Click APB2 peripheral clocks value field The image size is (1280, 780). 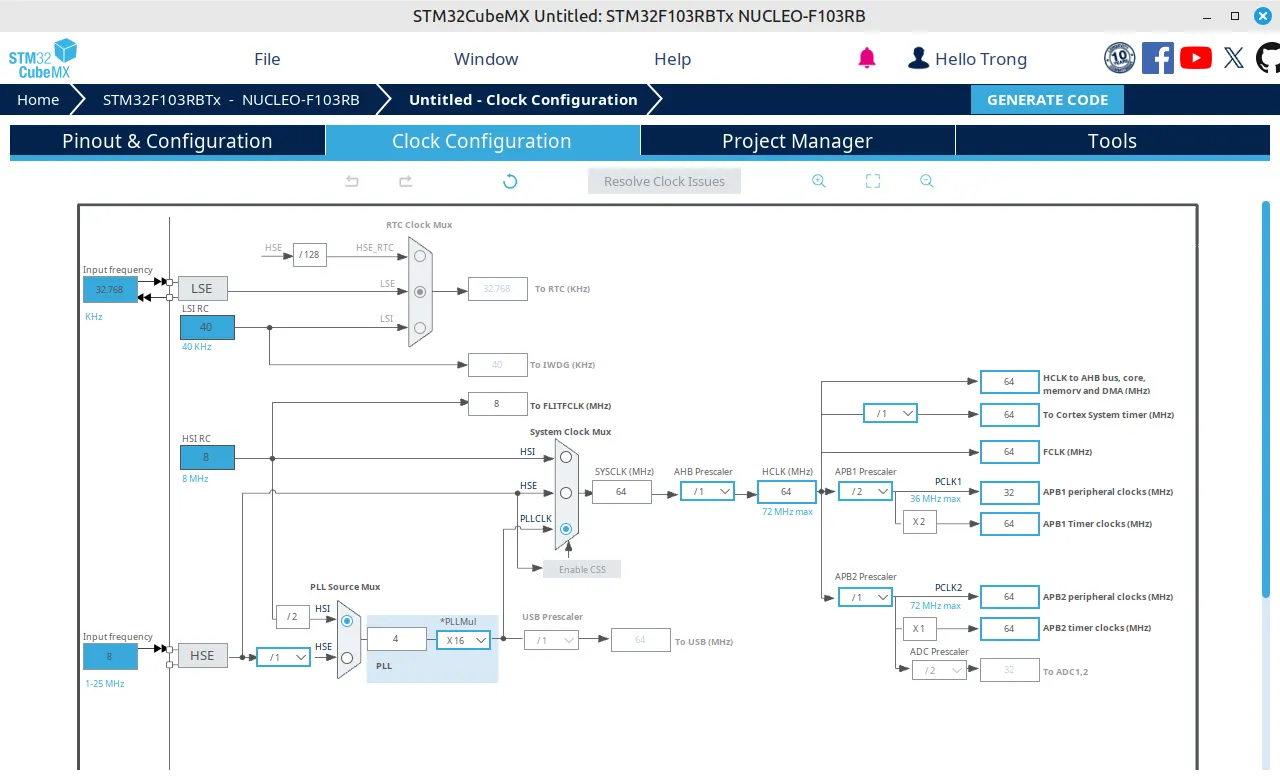click(x=1009, y=597)
